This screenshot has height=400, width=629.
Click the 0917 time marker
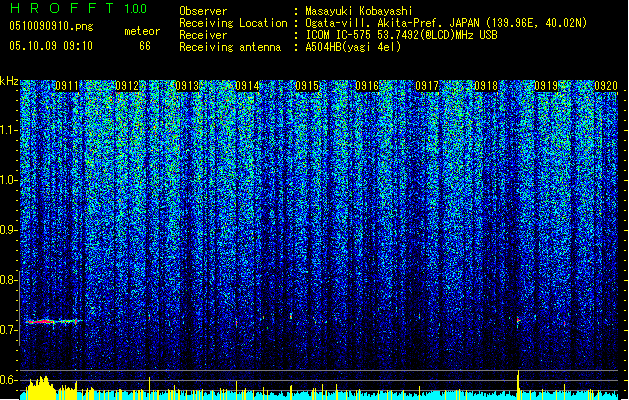[x=427, y=86]
